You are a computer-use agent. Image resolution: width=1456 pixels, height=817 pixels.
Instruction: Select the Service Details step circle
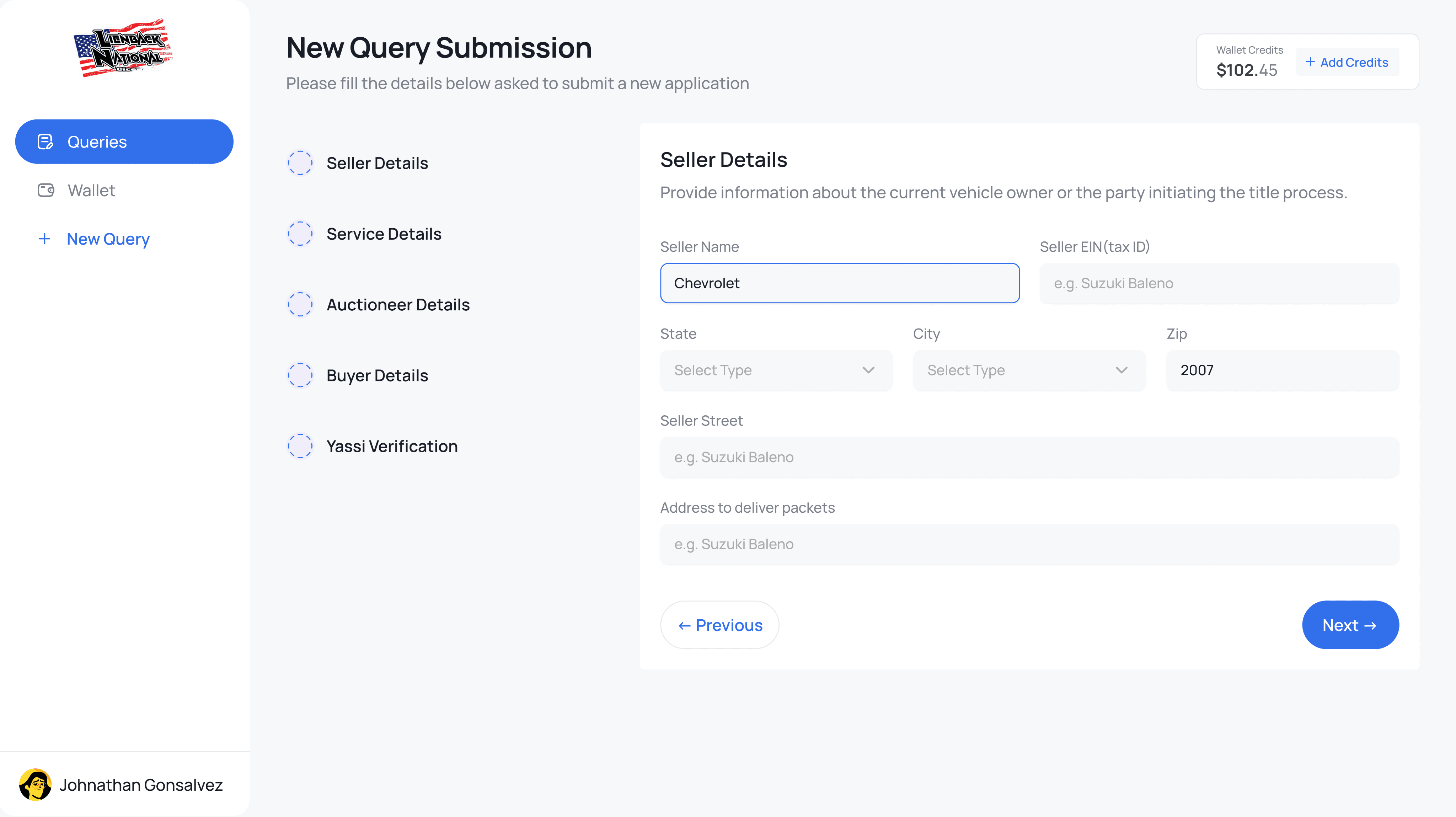[x=300, y=234]
